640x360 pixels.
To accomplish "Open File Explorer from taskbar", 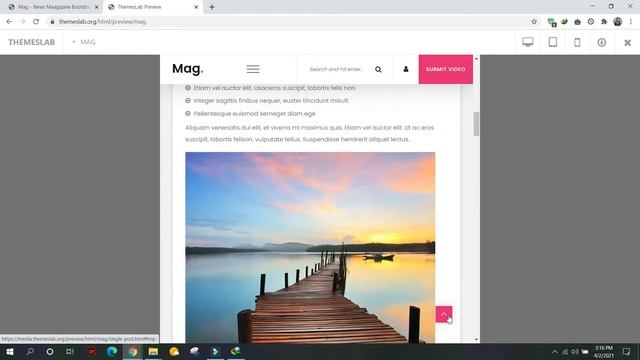I will coord(153,351).
